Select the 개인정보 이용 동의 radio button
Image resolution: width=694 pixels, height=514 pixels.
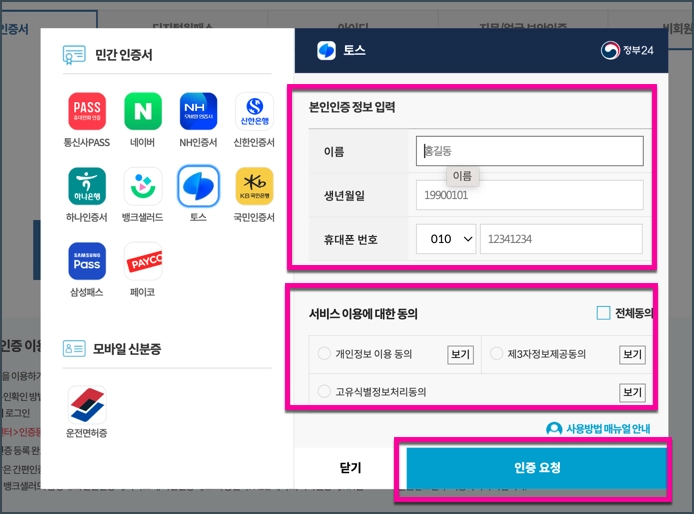(324, 353)
